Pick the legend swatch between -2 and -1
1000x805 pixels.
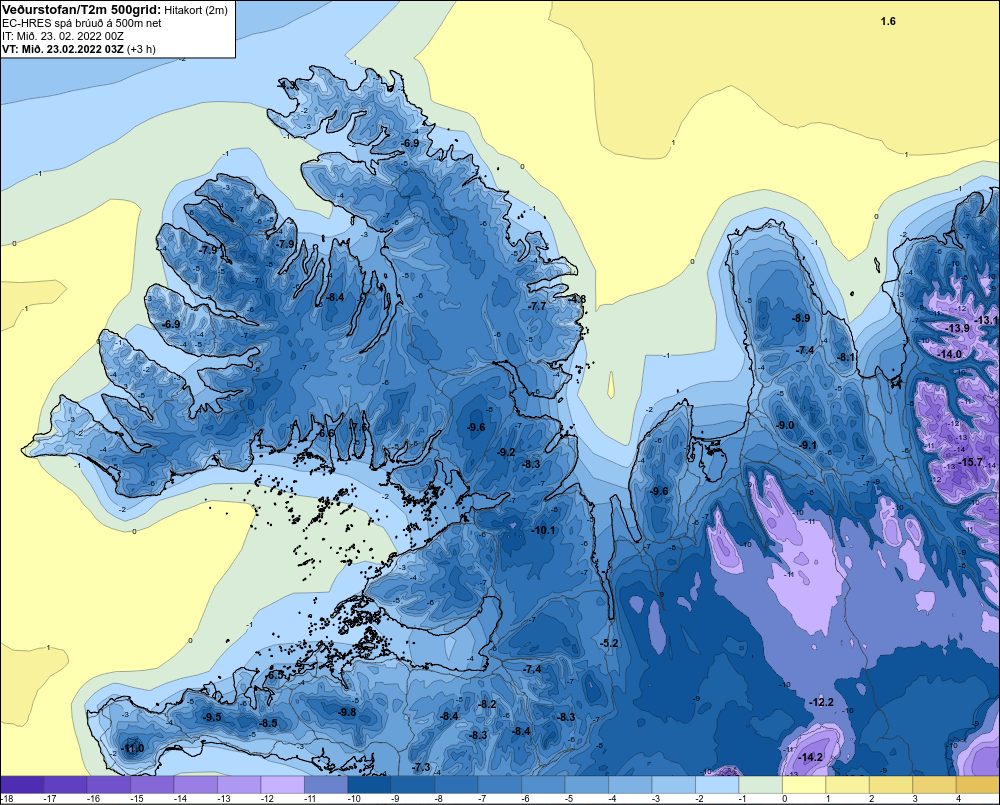tap(717, 785)
